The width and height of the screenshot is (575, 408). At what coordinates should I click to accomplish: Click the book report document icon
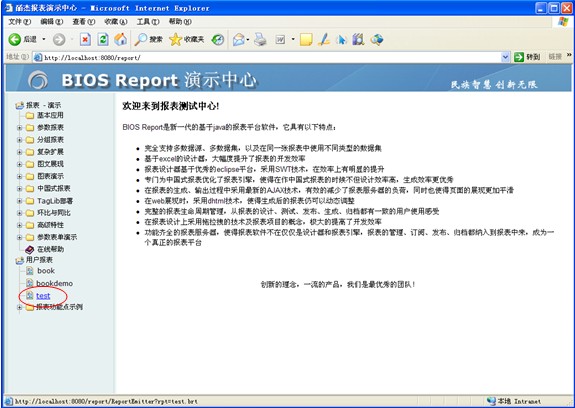(30, 271)
